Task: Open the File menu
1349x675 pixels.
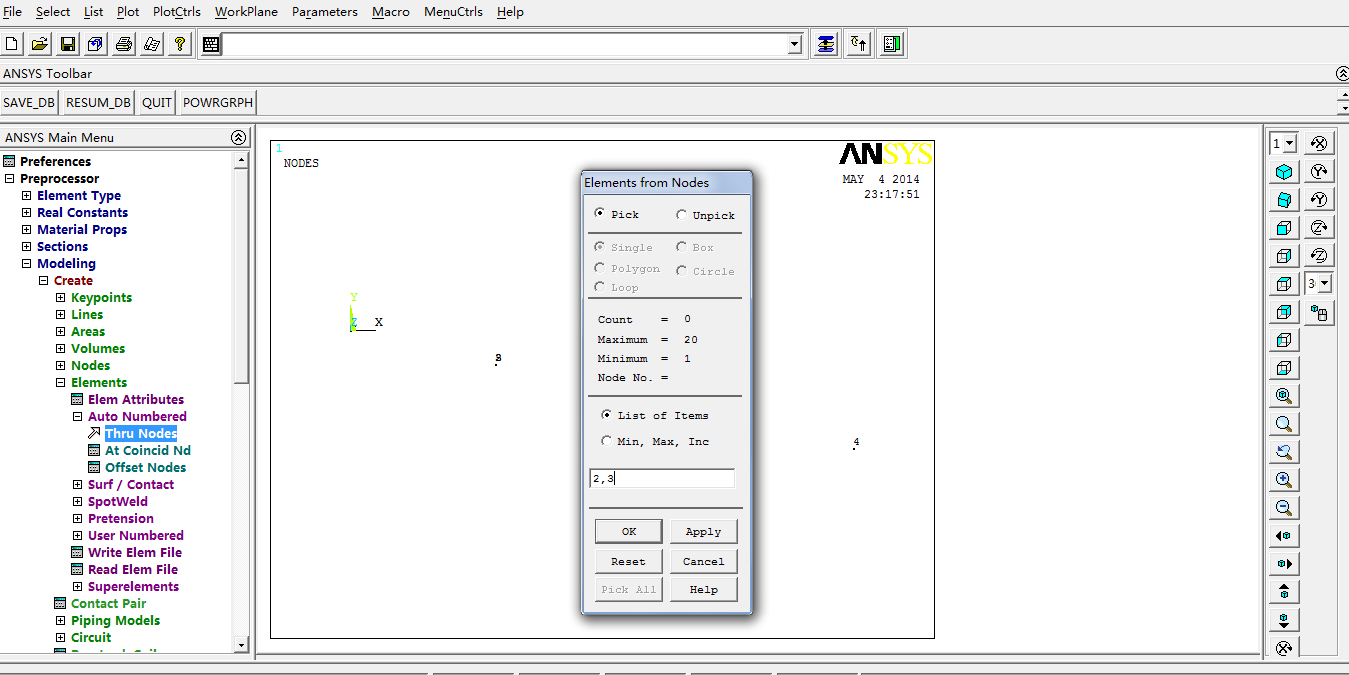Action: click(12, 12)
